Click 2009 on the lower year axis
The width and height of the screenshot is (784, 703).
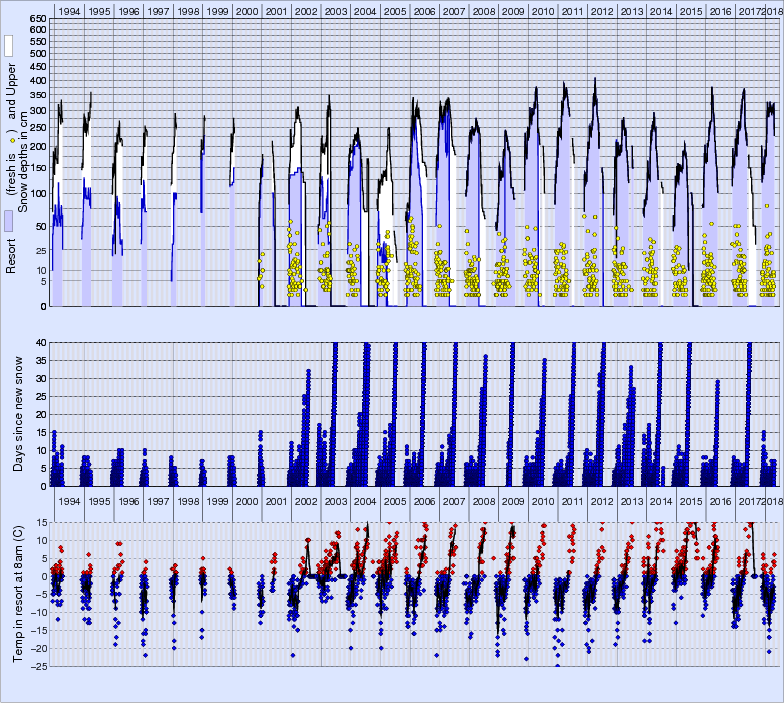pos(513,501)
